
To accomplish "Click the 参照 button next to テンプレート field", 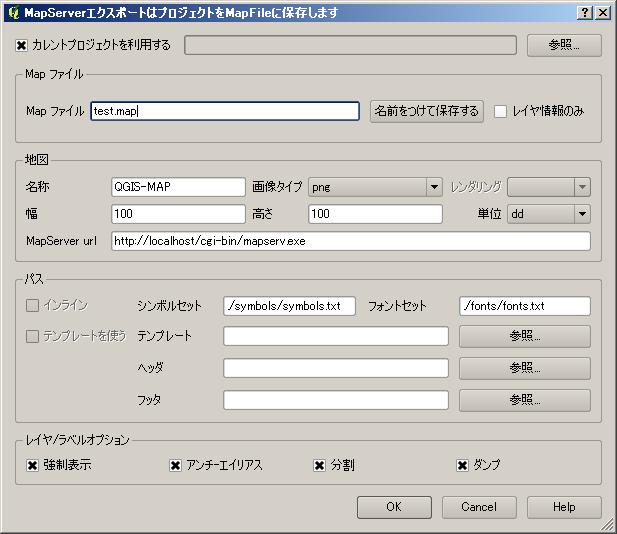I will (524, 336).
